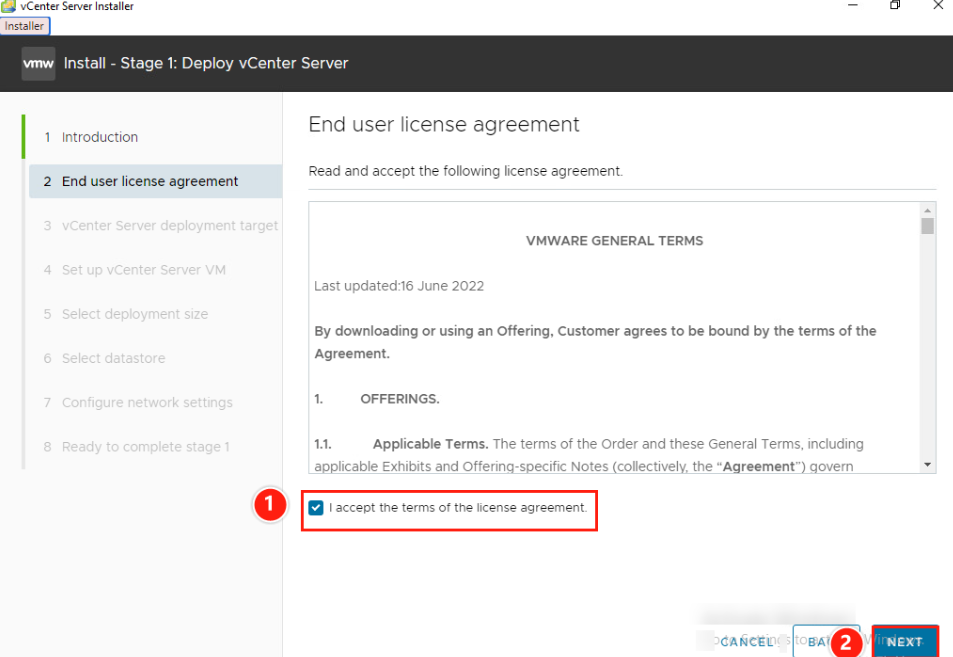The image size is (953, 657).
Task: Select the Configure network settings step
Action: [x=144, y=402]
